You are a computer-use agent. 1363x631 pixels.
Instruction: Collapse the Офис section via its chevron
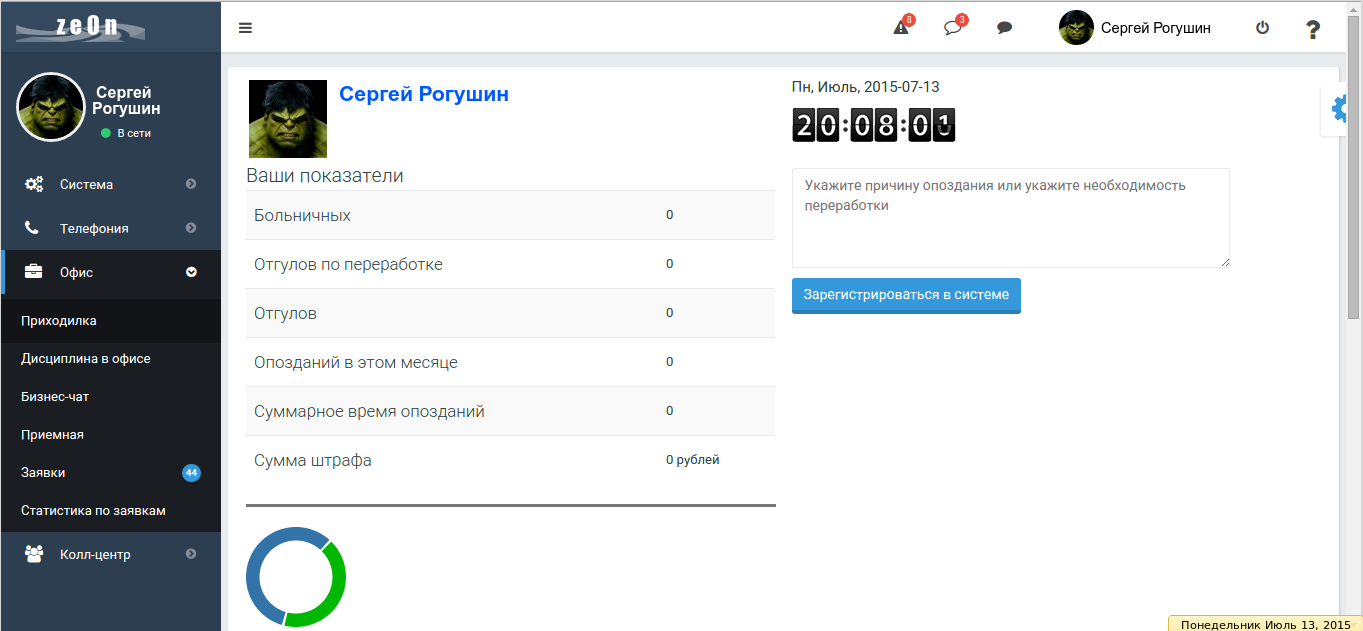(x=191, y=271)
